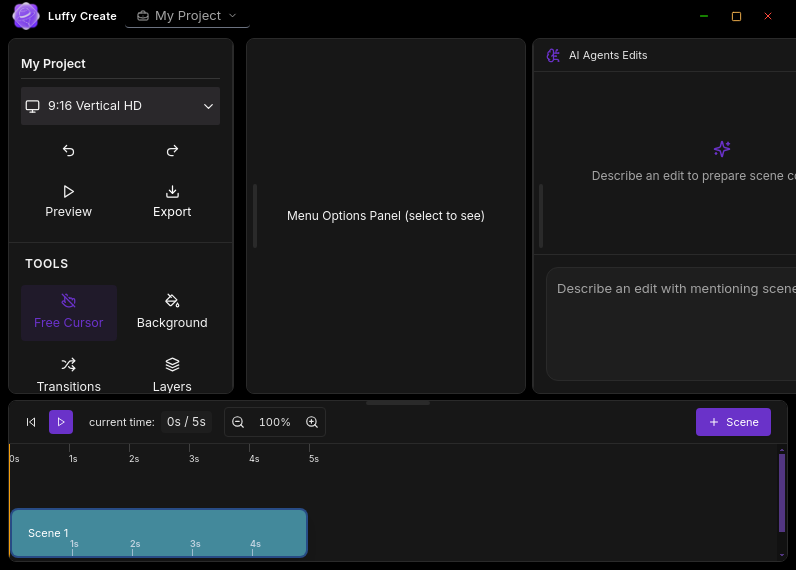The height and width of the screenshot is (570, 796).
Task: Click the 2s mark on the timeline ruler
Action: pos(134,458)
